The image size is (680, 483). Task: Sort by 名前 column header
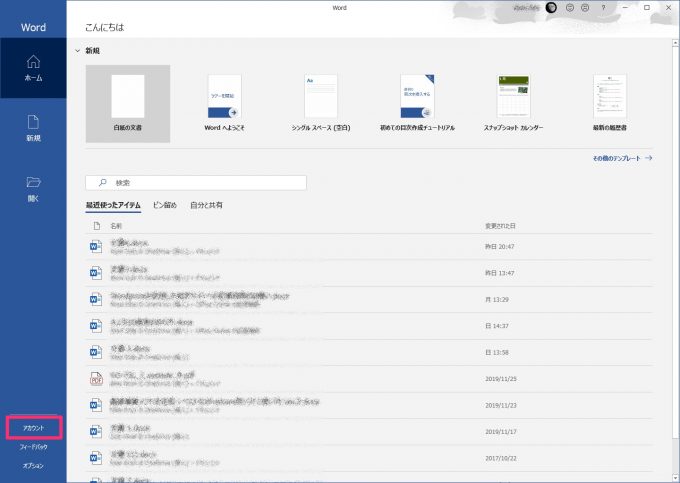pos(116,226)
